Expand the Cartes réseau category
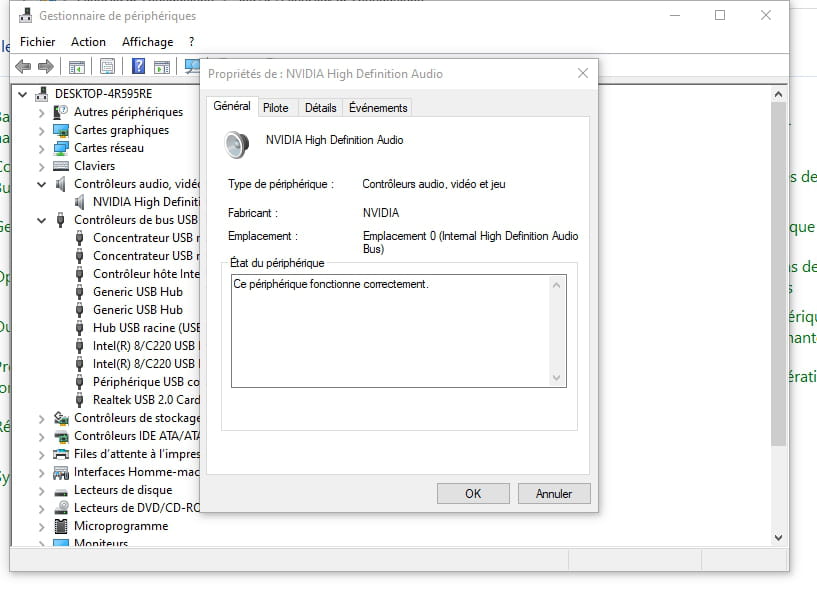Viewport: 817px width, 592px height. click(42, 149)
